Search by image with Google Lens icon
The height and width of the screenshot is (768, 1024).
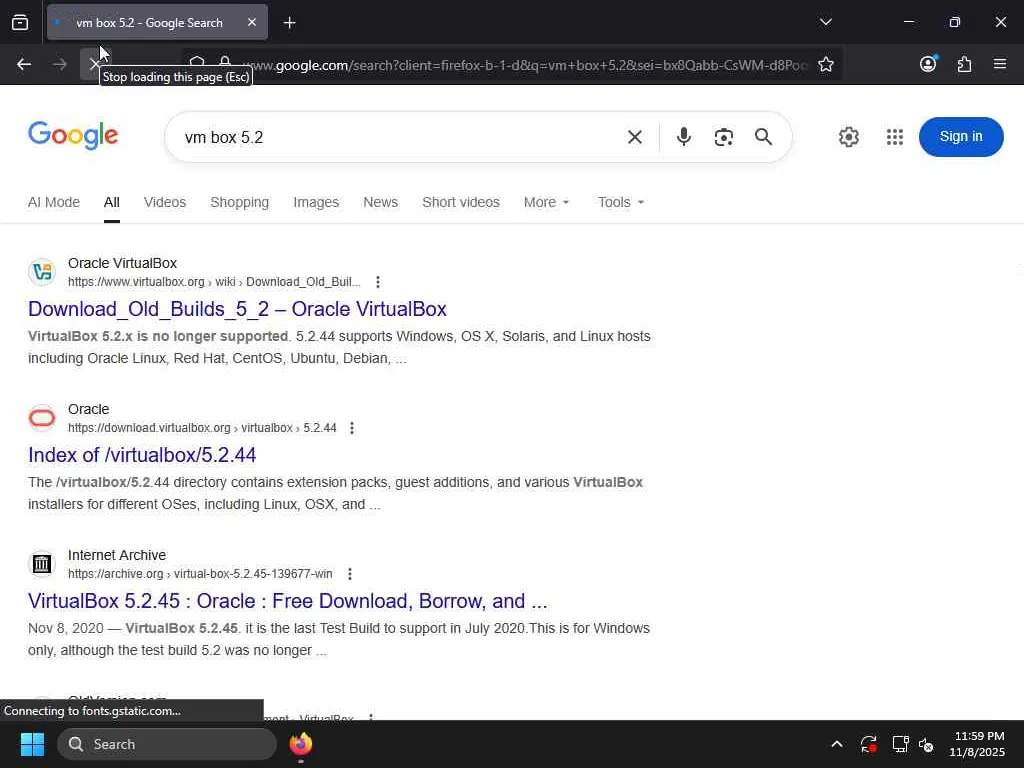point(724,137)
